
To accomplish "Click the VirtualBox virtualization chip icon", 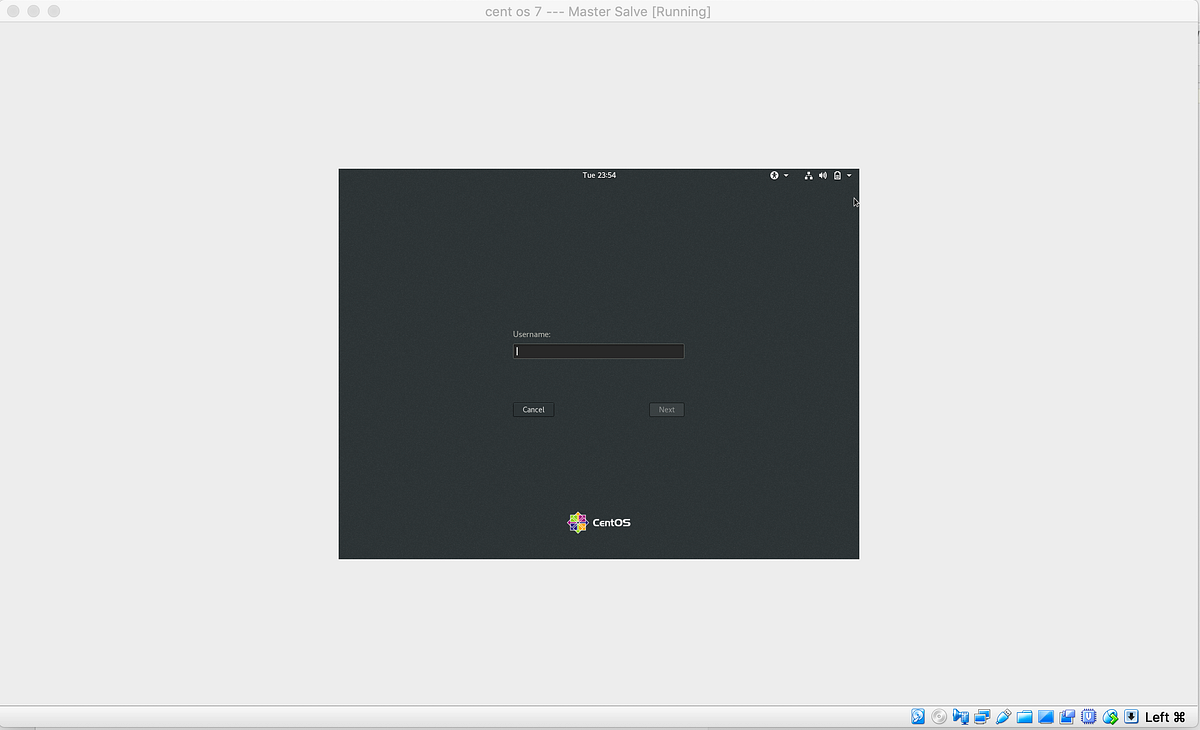I will [1088, 716].
